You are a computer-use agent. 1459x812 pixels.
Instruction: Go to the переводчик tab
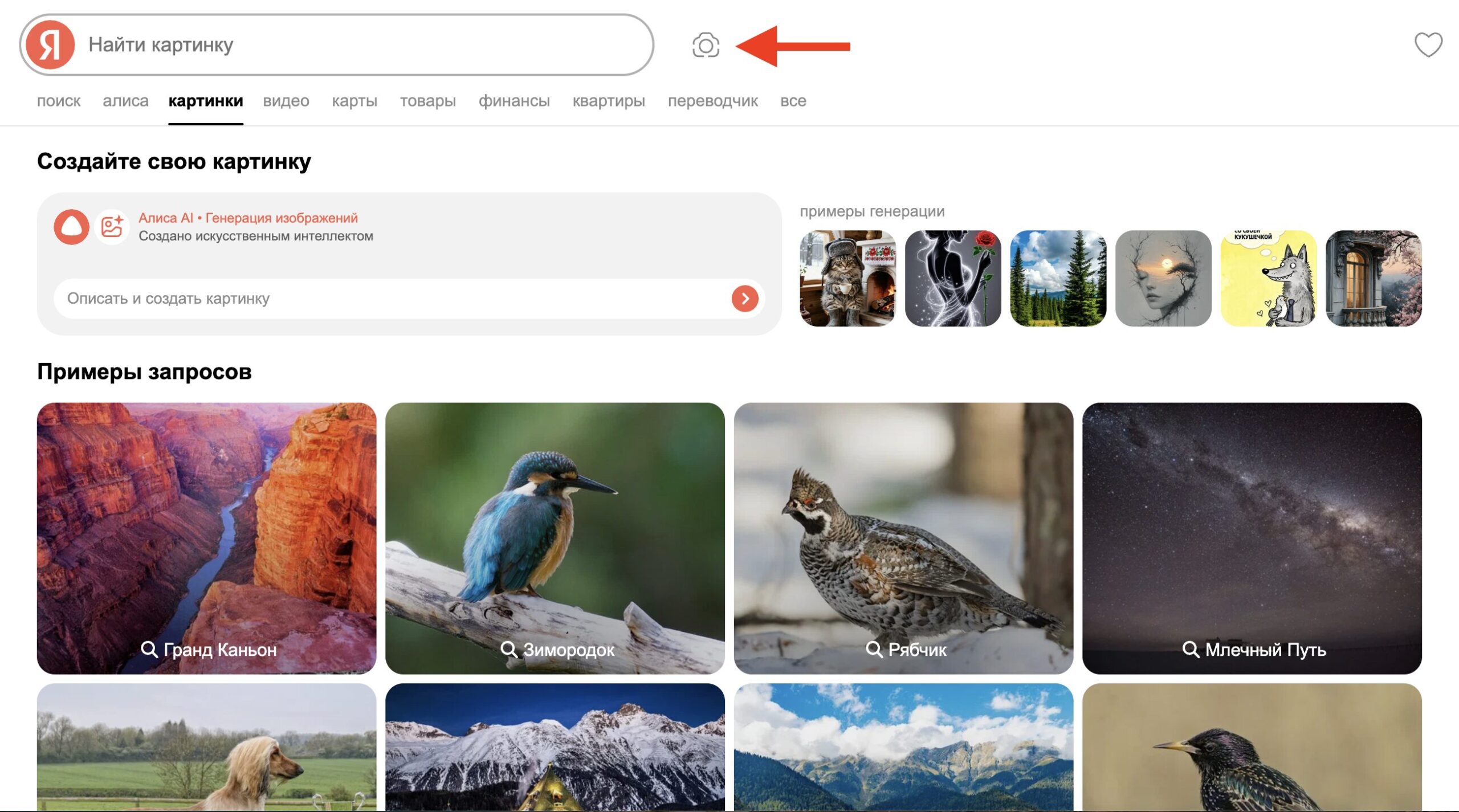[x=712, y=101]
